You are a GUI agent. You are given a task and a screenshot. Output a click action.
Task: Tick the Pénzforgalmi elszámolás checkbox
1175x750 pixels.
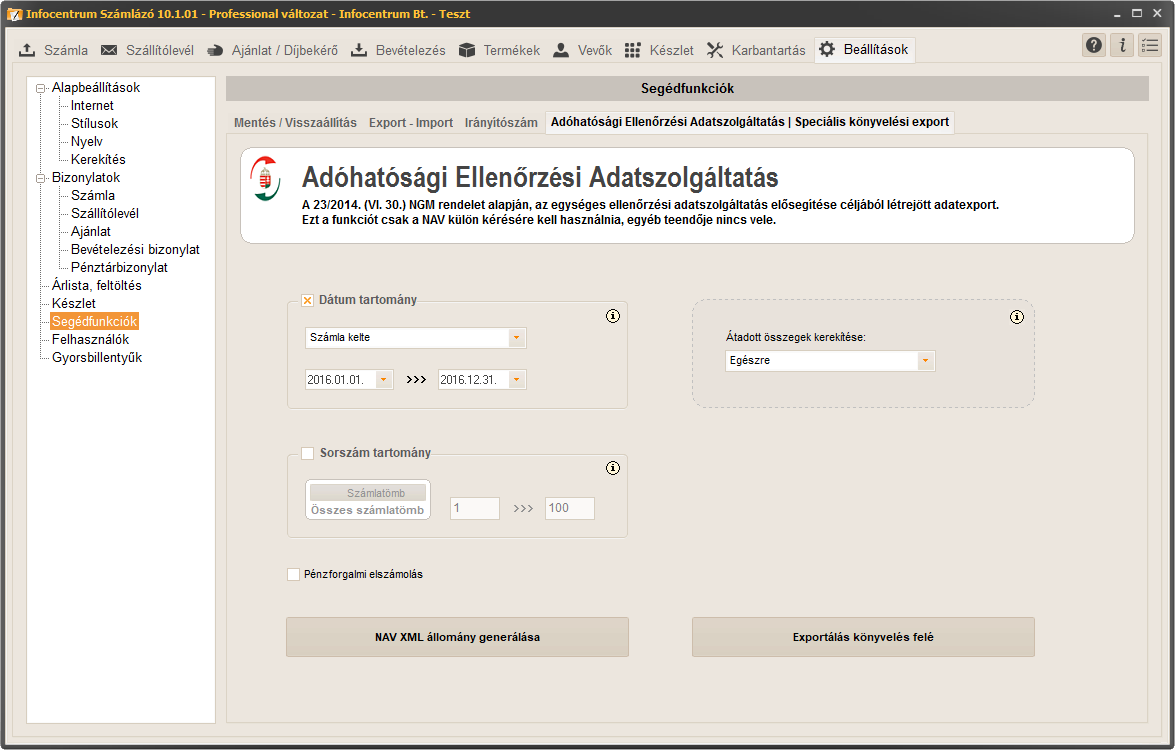click(293, 574)
